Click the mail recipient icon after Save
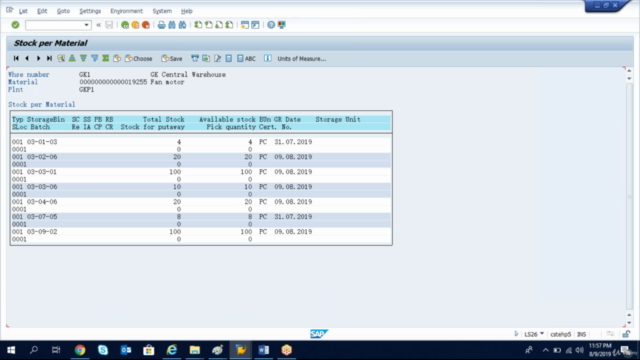The width and height of the screenshot is (640, 360). 195,58
